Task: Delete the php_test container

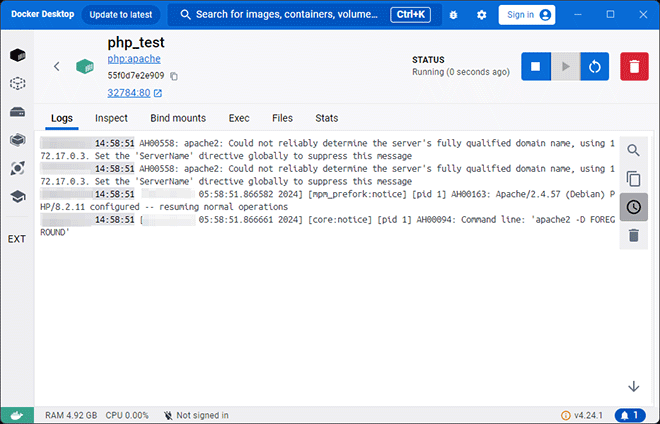Action: (x=634, y=67)
